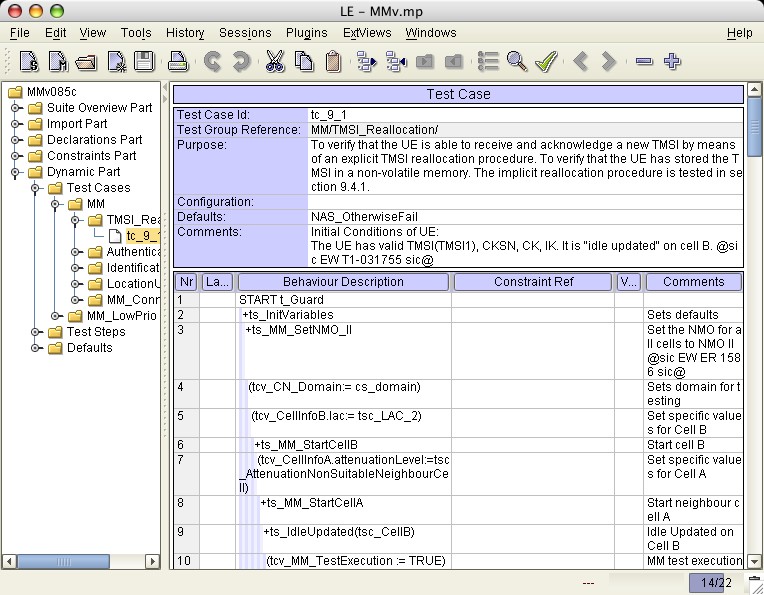Open the Plugins menu

pyautogui.click(x=306, y=33)
